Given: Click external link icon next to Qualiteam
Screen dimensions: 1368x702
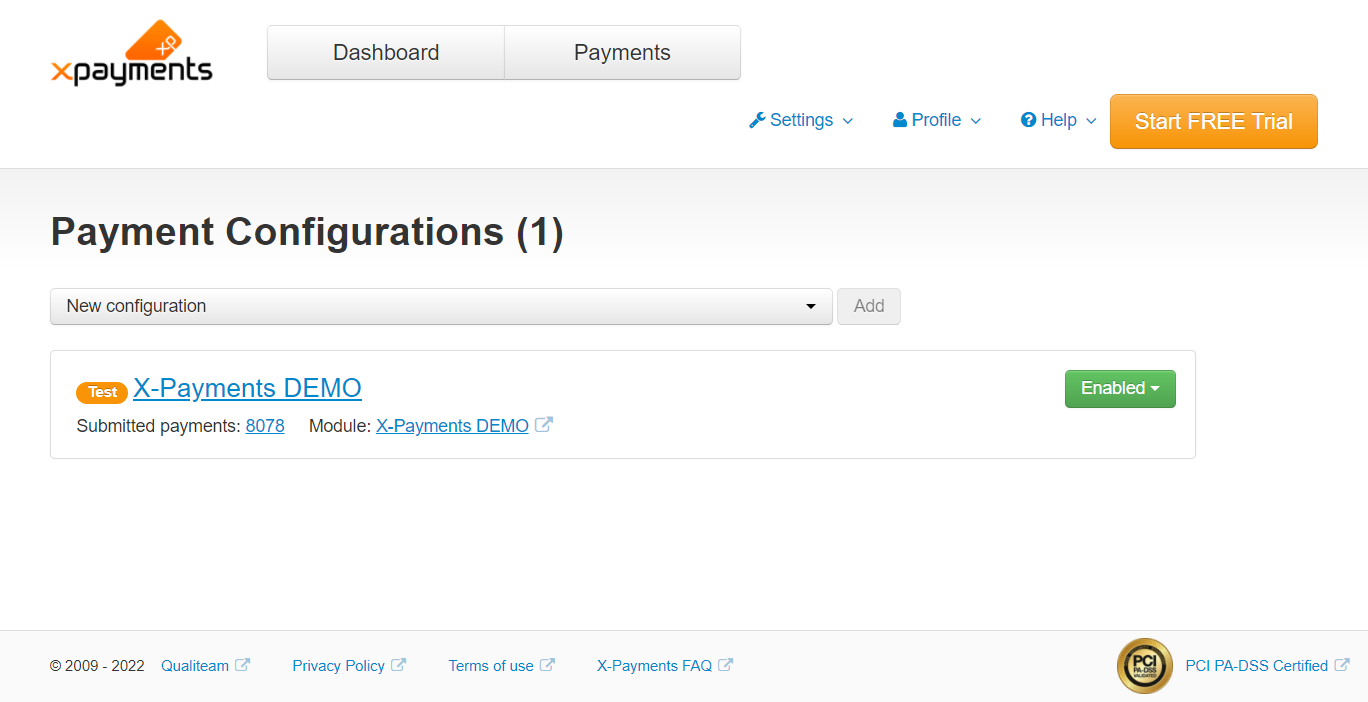Looking at the screenshot, I should coord(242,665).
